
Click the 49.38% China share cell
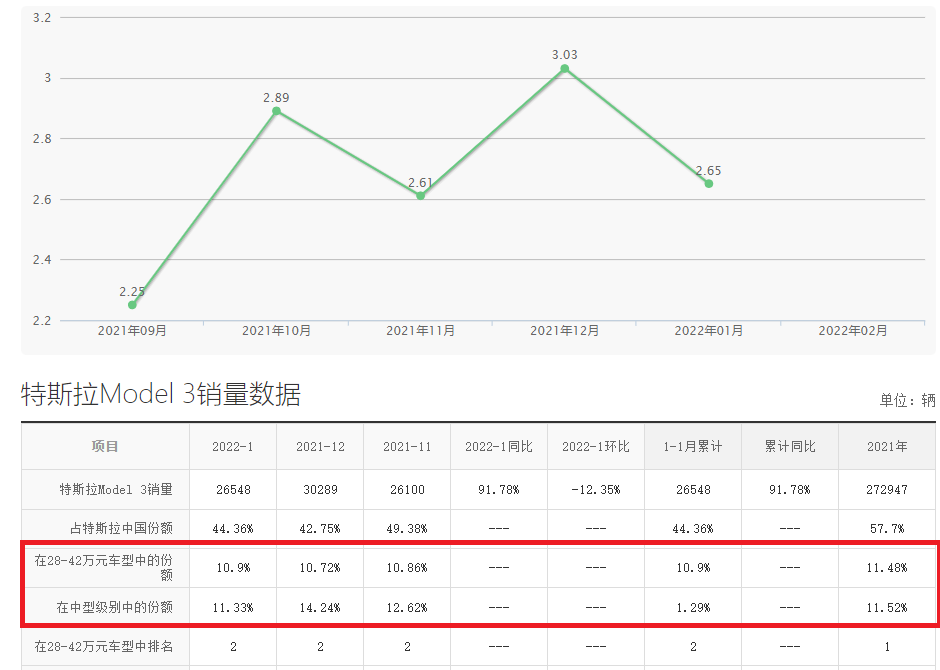coord(407,529)
